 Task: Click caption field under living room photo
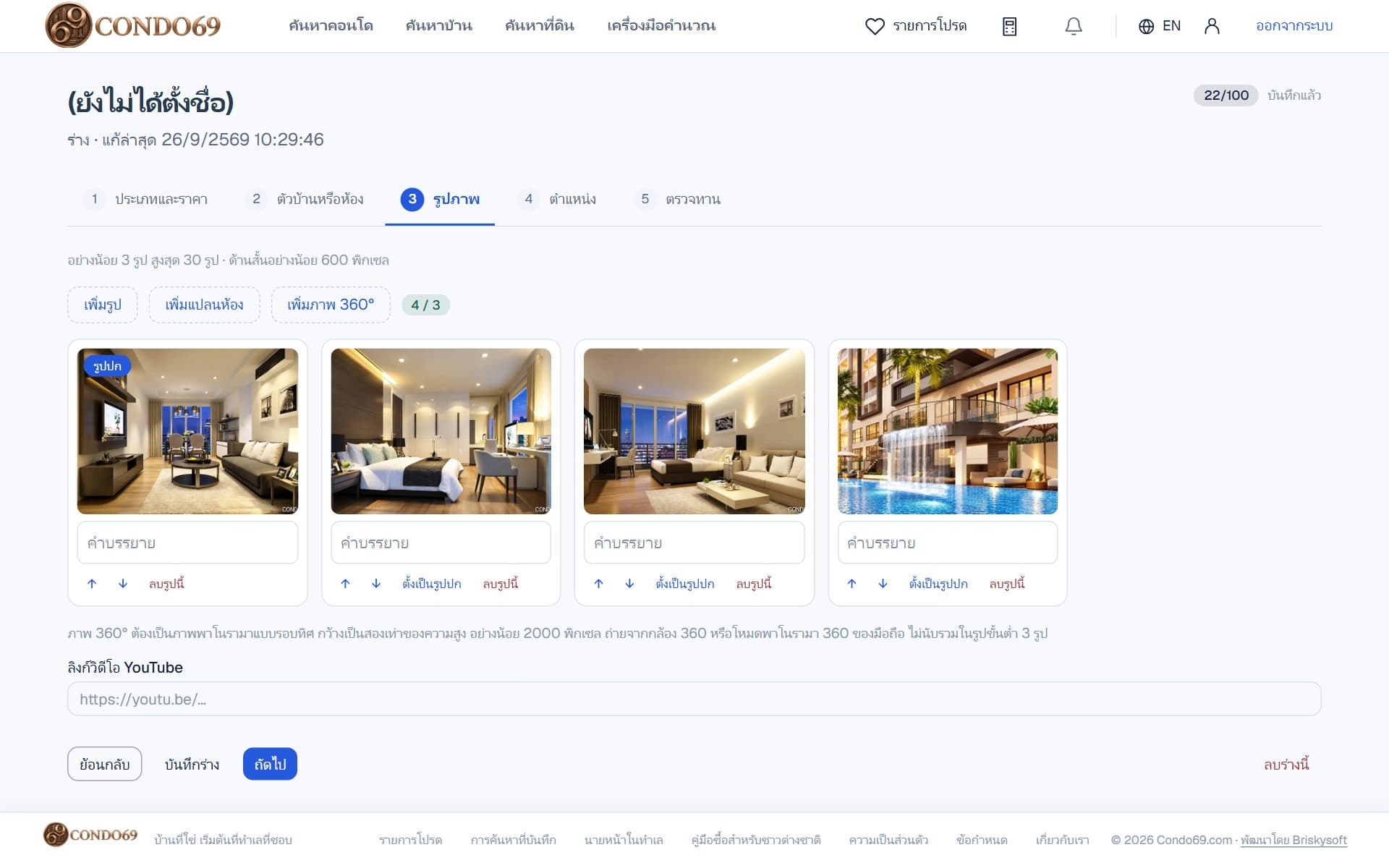[x=187, y=542]
